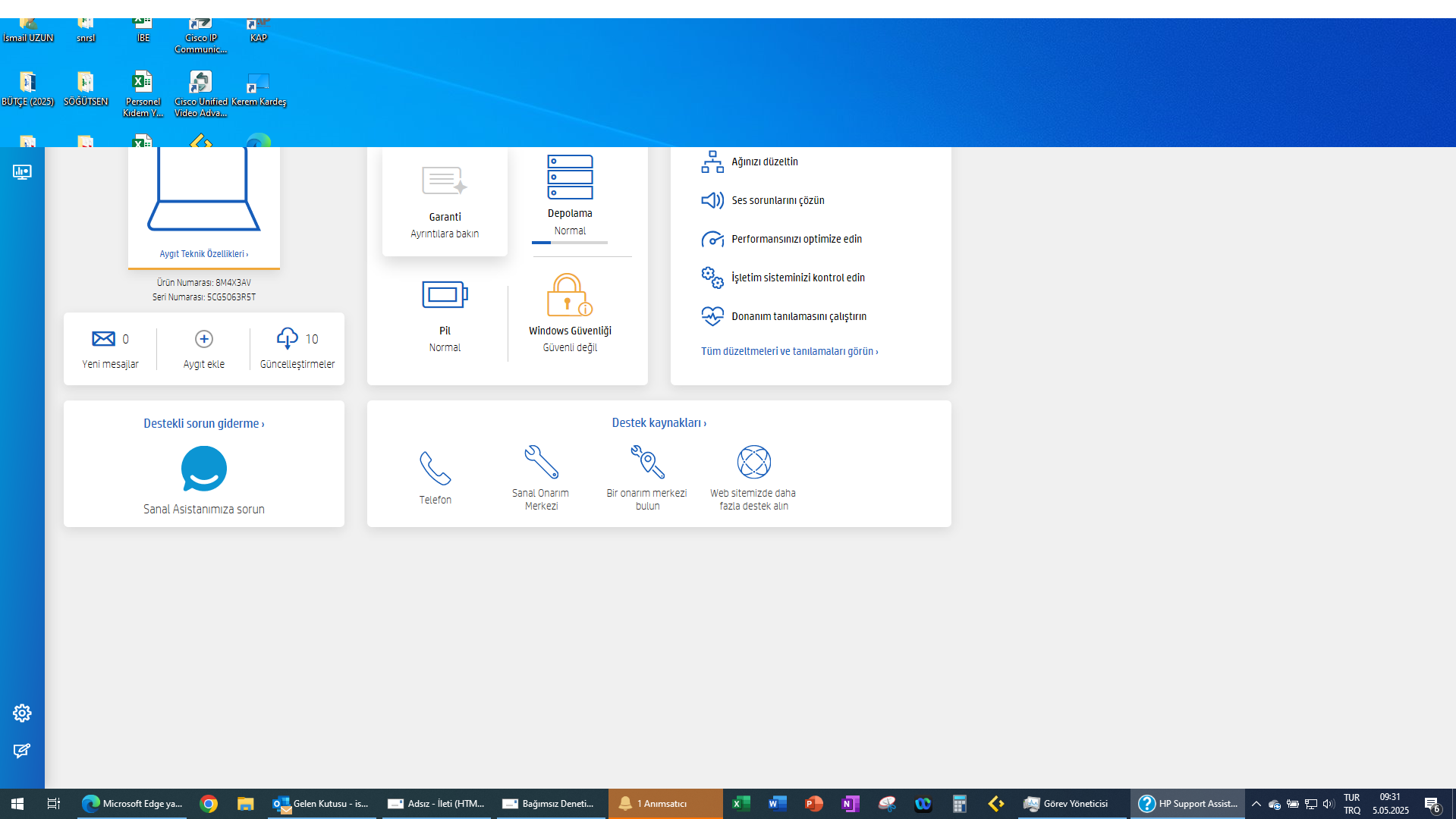1456x819 pixels.
Task: Select Cisco IP Communic... desktop icon
Action: [201, 36]
